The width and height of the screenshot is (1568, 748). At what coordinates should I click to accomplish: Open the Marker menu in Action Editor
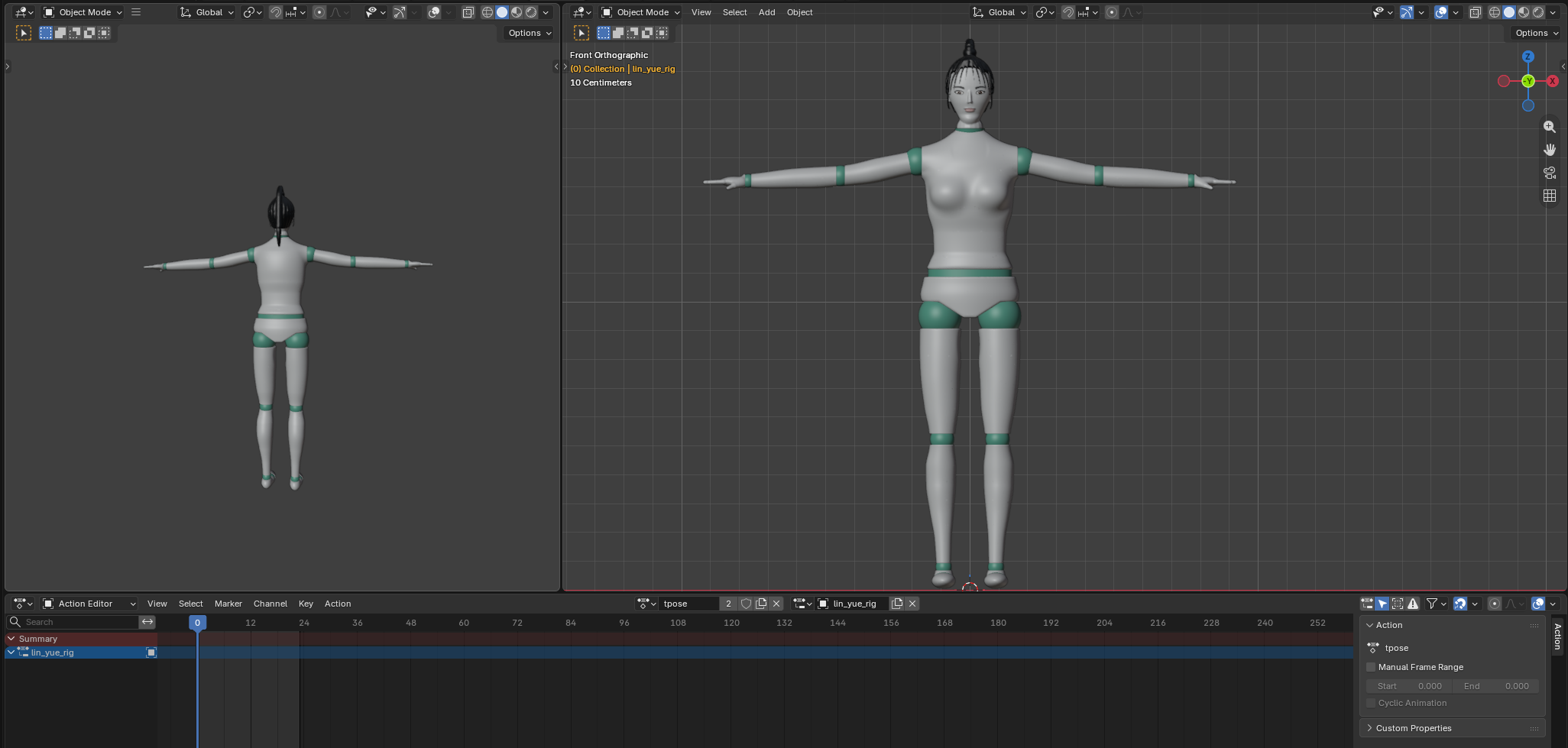coord(228,604)
